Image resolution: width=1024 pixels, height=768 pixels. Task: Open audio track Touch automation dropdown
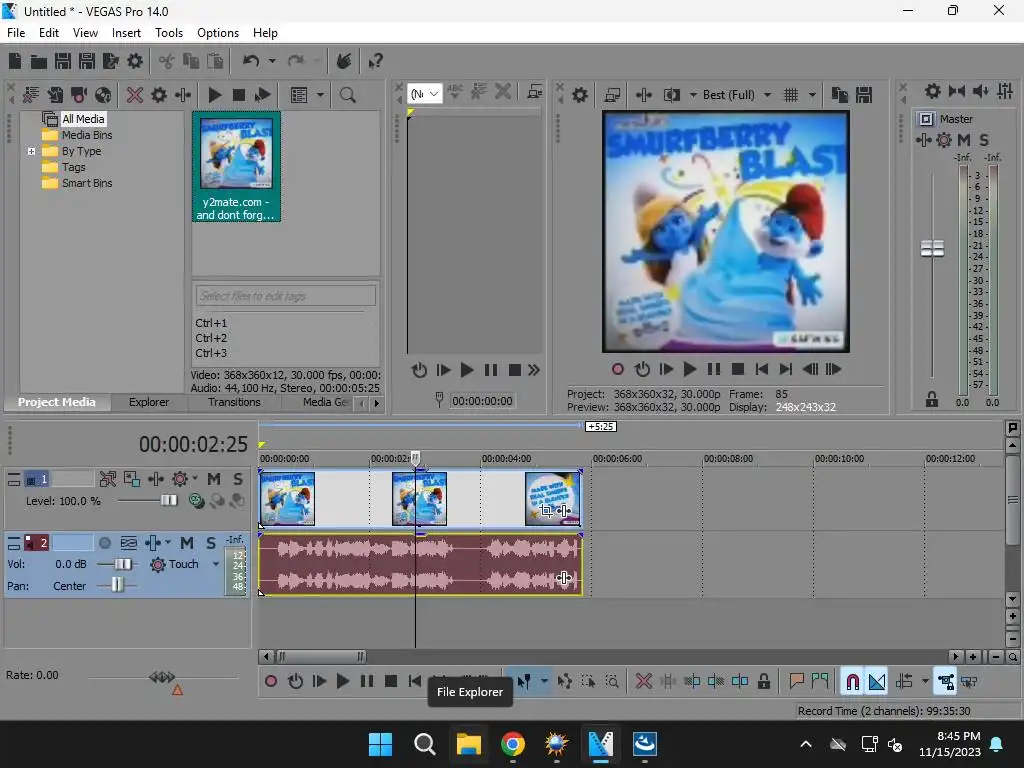click(216, 564)
